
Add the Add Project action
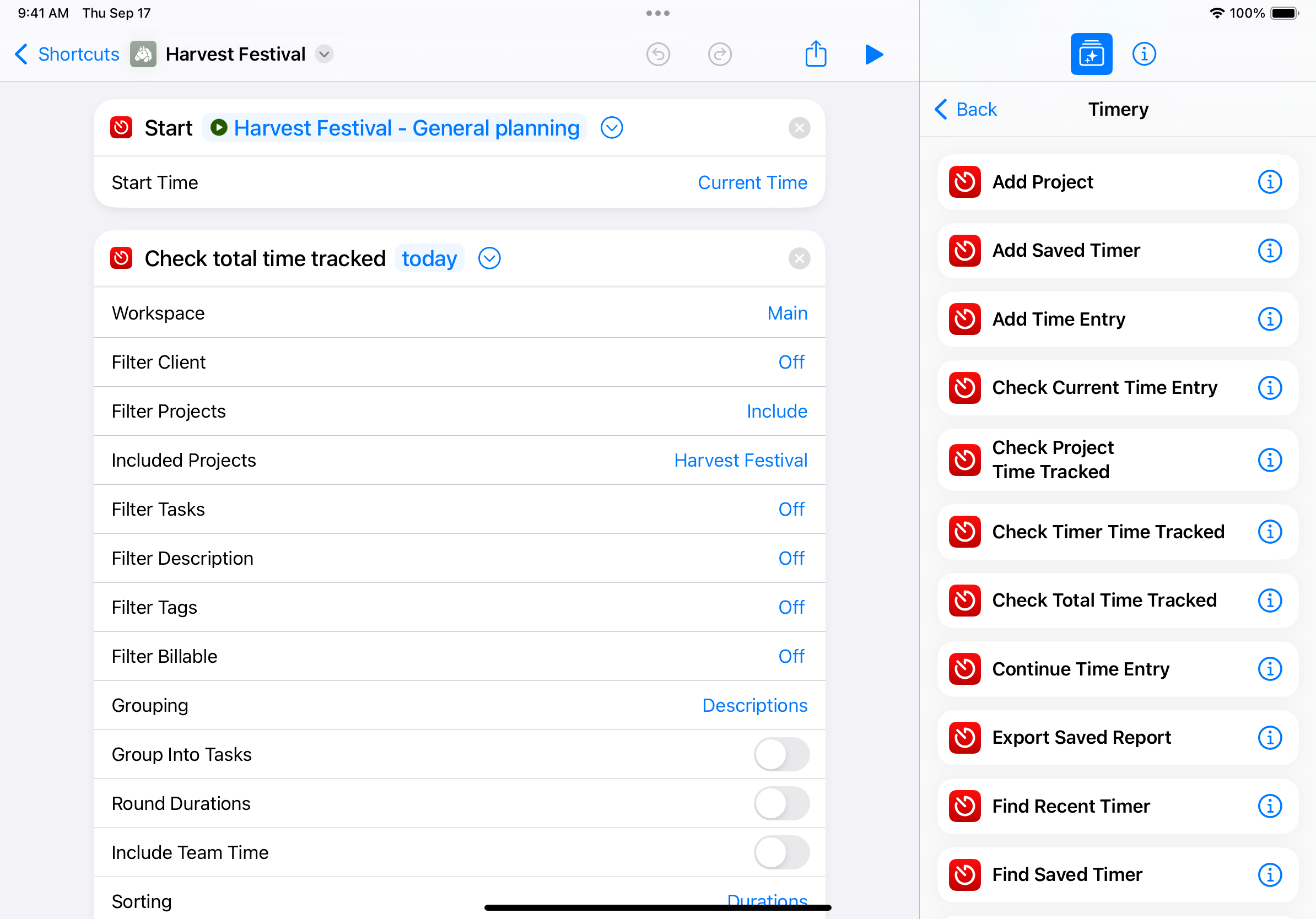point(1118,182)
